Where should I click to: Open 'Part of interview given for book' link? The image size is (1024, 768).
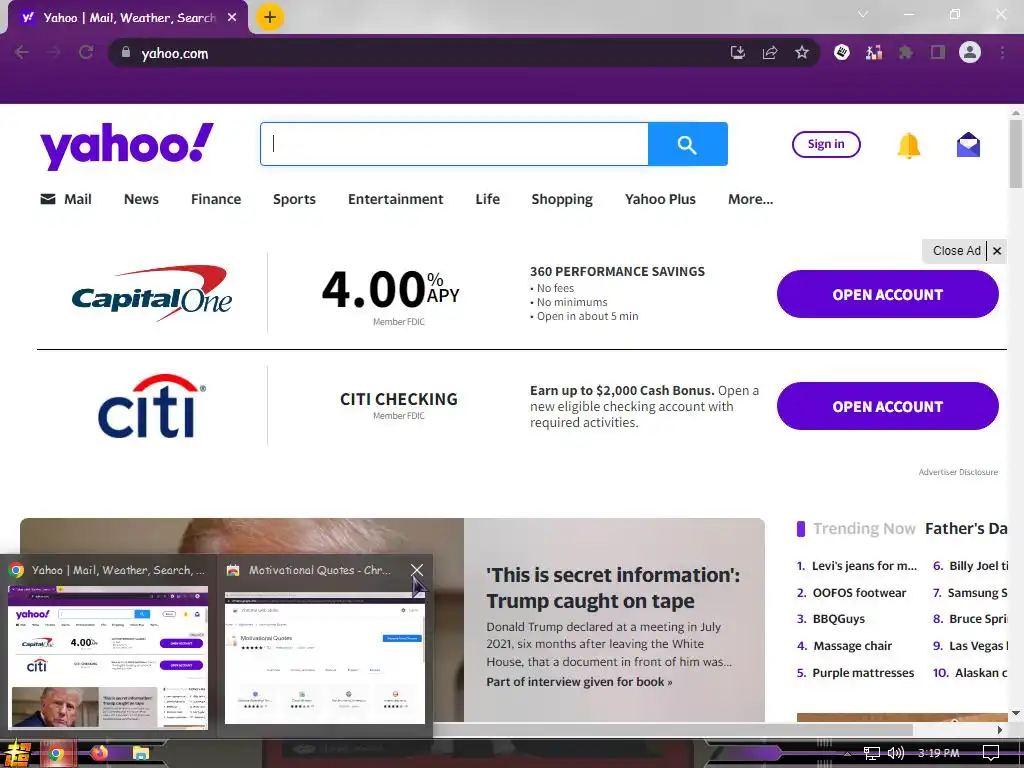(579, 682)
